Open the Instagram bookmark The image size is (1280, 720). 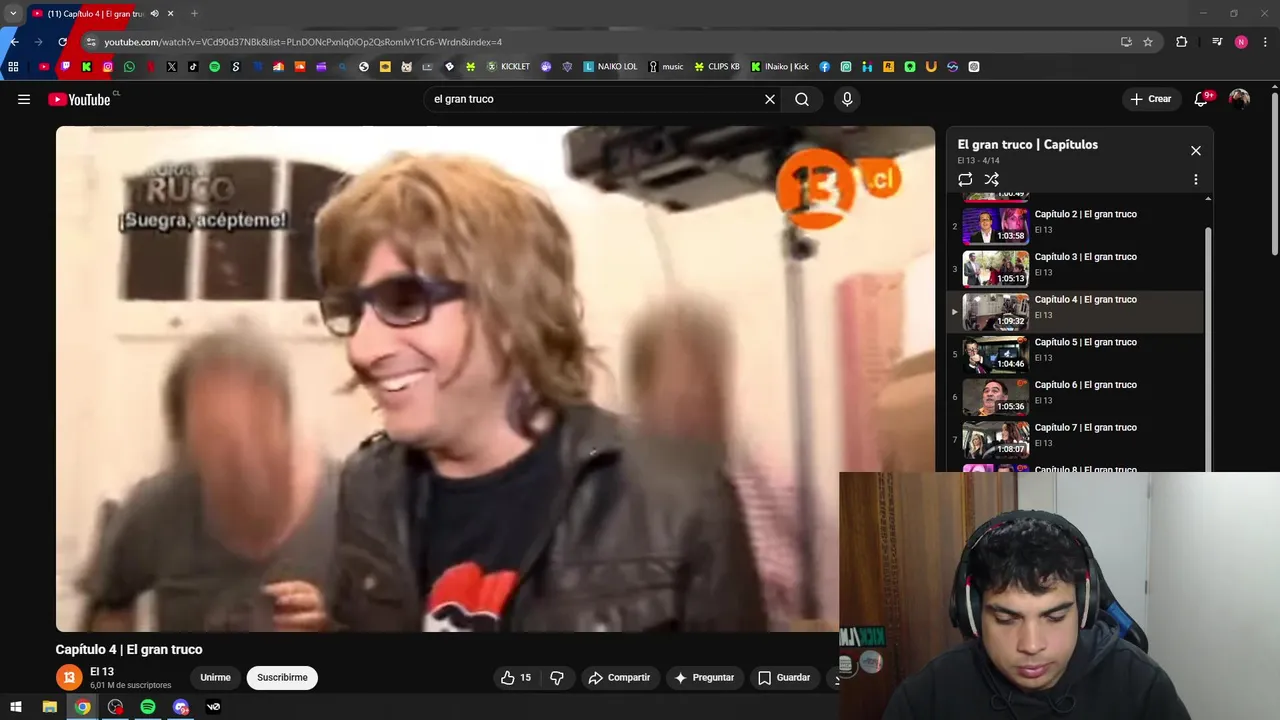pos(108,67)
